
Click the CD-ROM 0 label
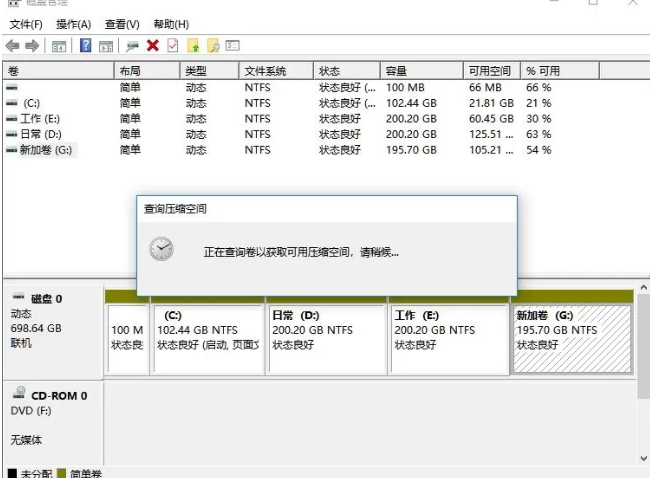(x=59, y=396)
